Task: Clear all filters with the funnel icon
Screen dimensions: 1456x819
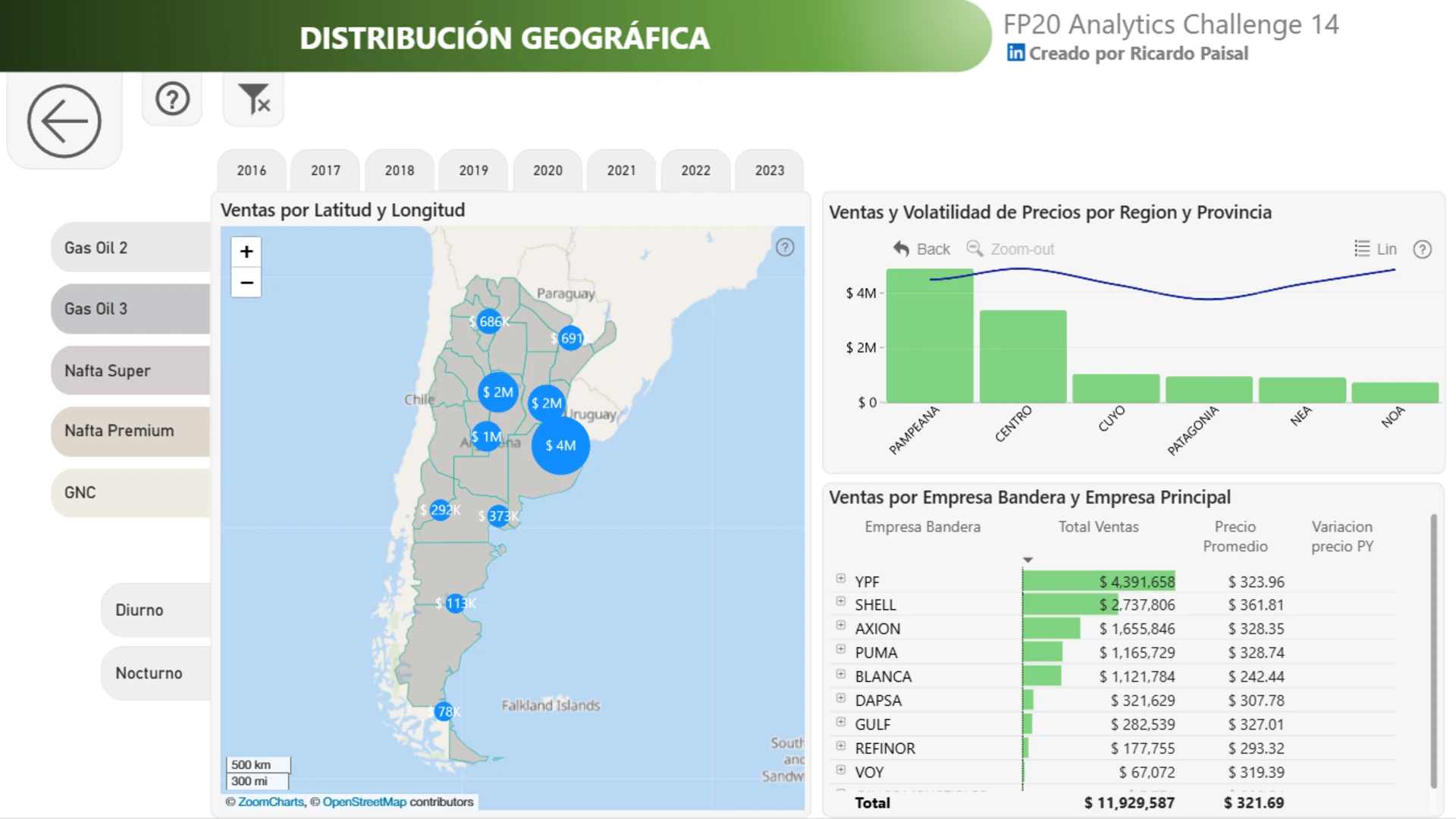Action: pyautogui.click(x=254, y=99)
